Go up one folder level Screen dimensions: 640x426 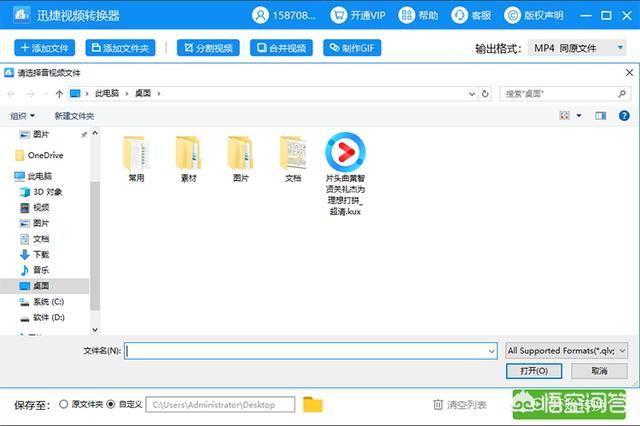[59, 94]
